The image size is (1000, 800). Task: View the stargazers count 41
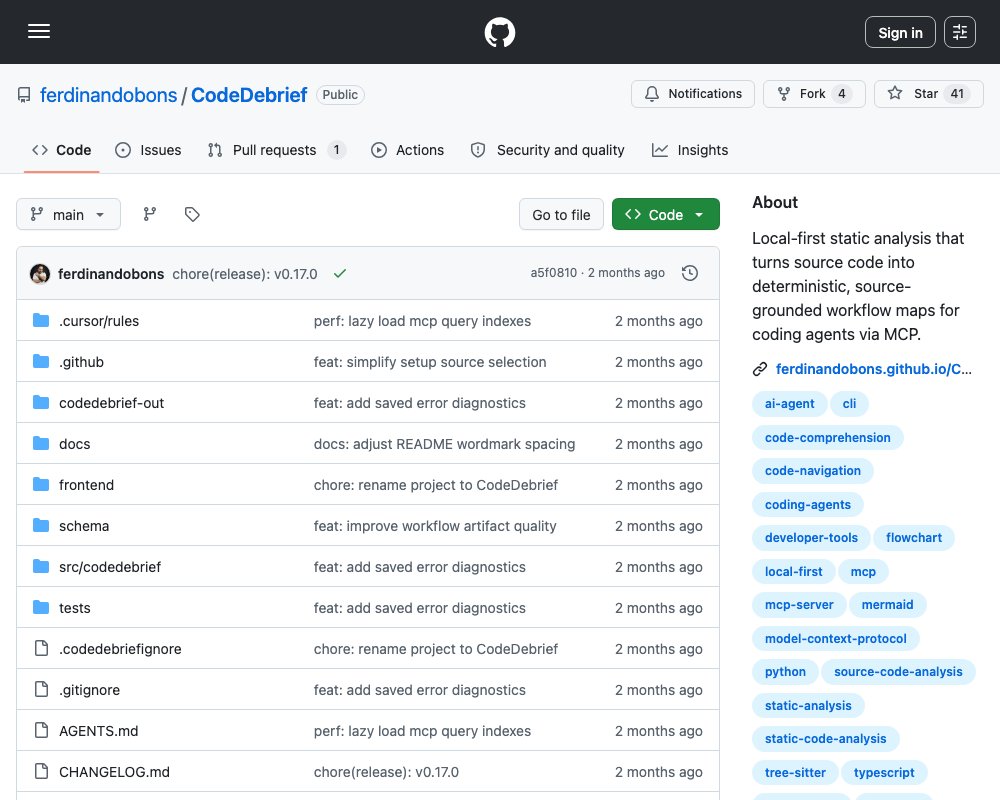(957, 94)
